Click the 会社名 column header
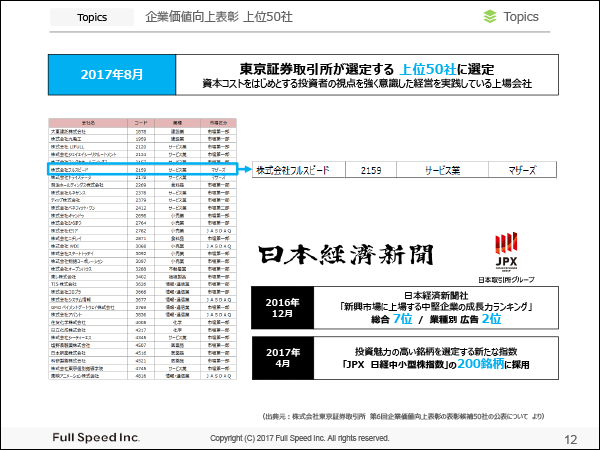This screenshot has height=450, width=600. pos(88,123)
